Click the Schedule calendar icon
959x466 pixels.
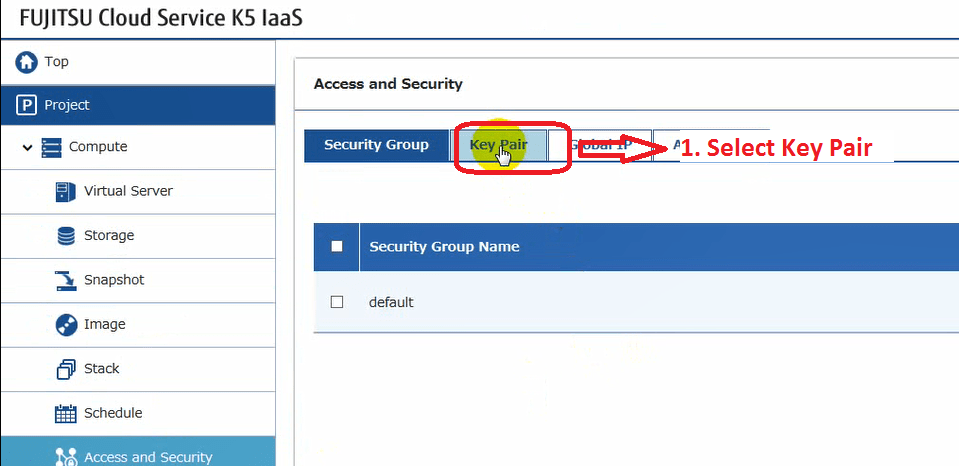pyautogui.click(x=66, y=413)
